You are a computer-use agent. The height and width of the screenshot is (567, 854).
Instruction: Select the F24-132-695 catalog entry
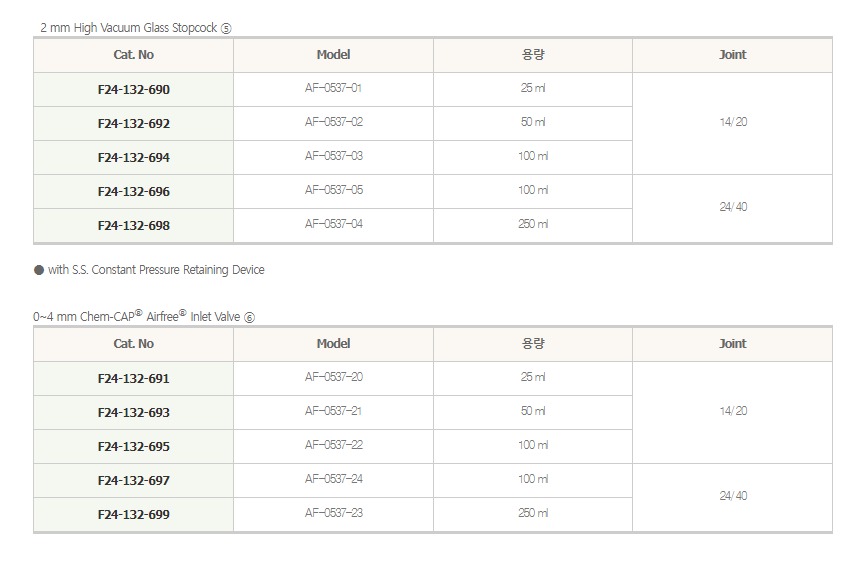(134, 447)
